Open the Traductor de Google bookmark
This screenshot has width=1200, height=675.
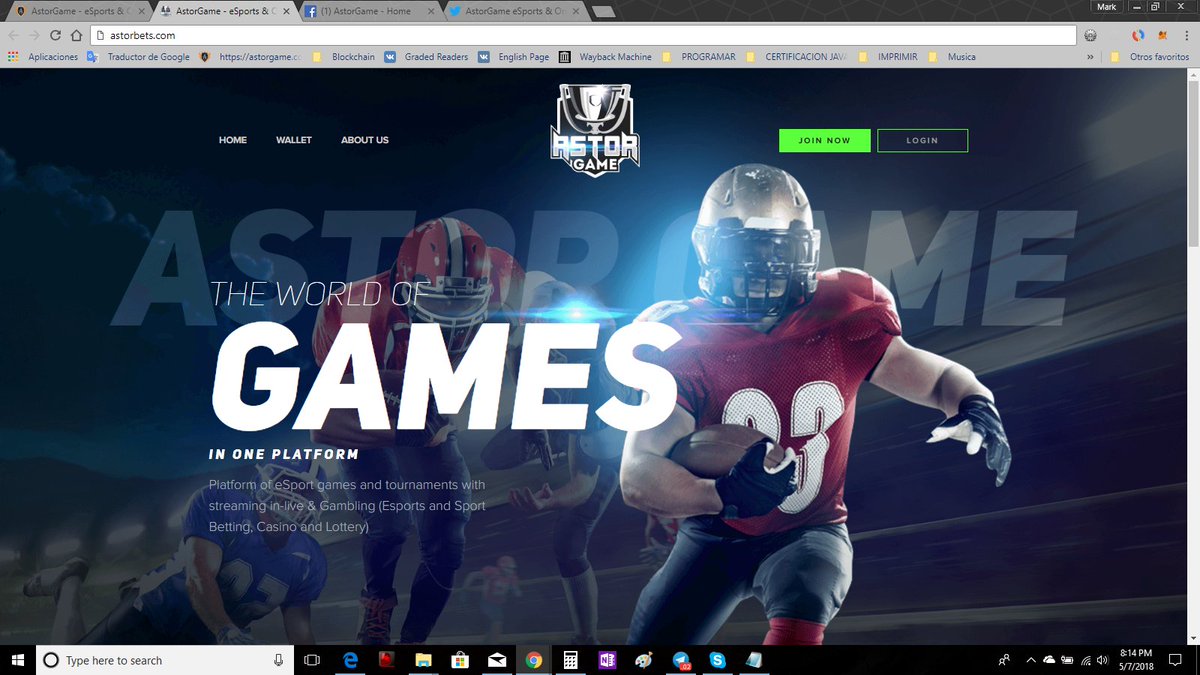pos(138,57)
